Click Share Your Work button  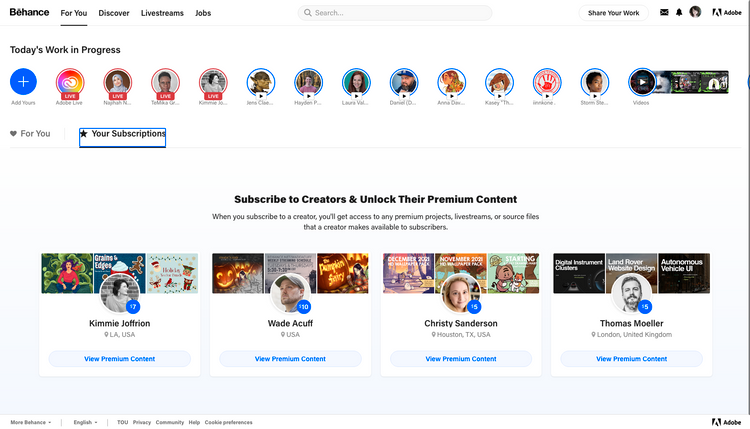point(613,13)
